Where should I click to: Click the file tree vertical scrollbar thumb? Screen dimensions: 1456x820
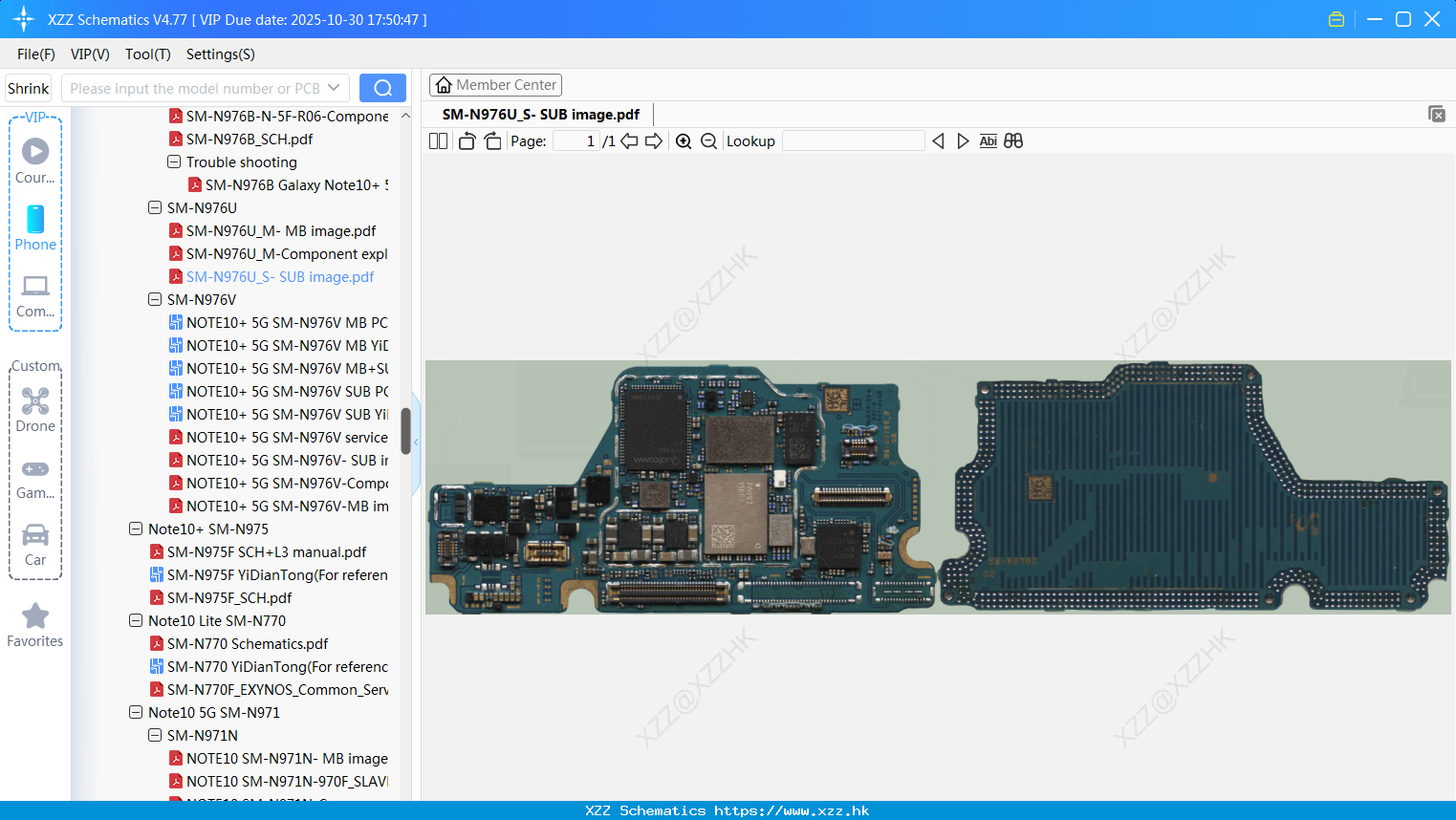pos(405,431)
